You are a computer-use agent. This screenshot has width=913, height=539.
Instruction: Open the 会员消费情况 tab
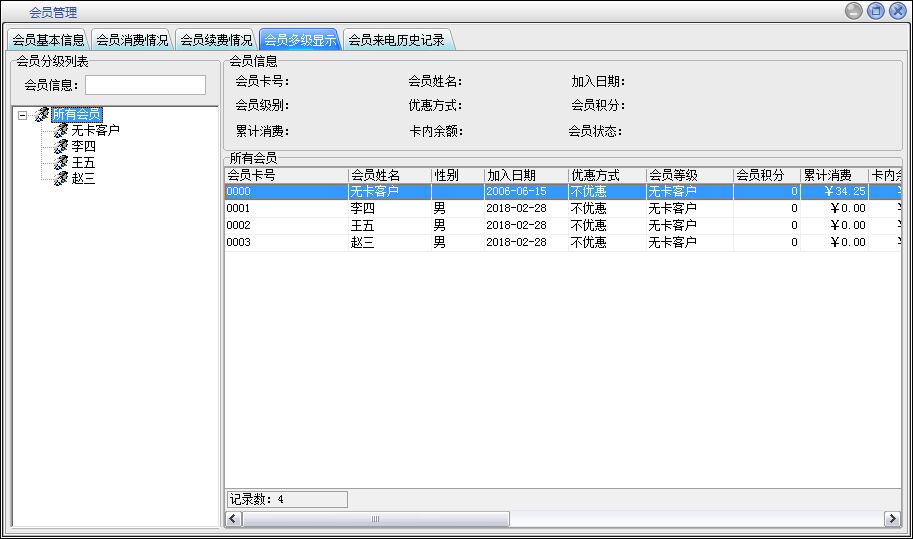[132, 41]
